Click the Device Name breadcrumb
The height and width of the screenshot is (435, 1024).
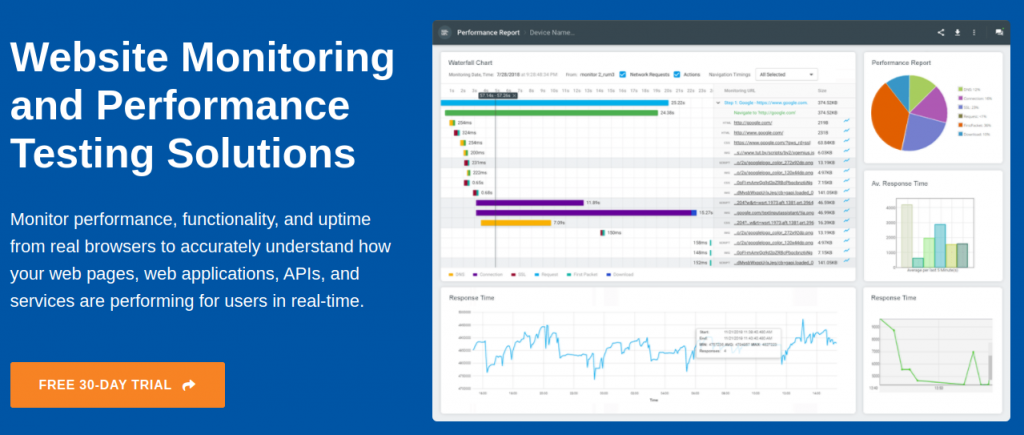click(552, 32)
